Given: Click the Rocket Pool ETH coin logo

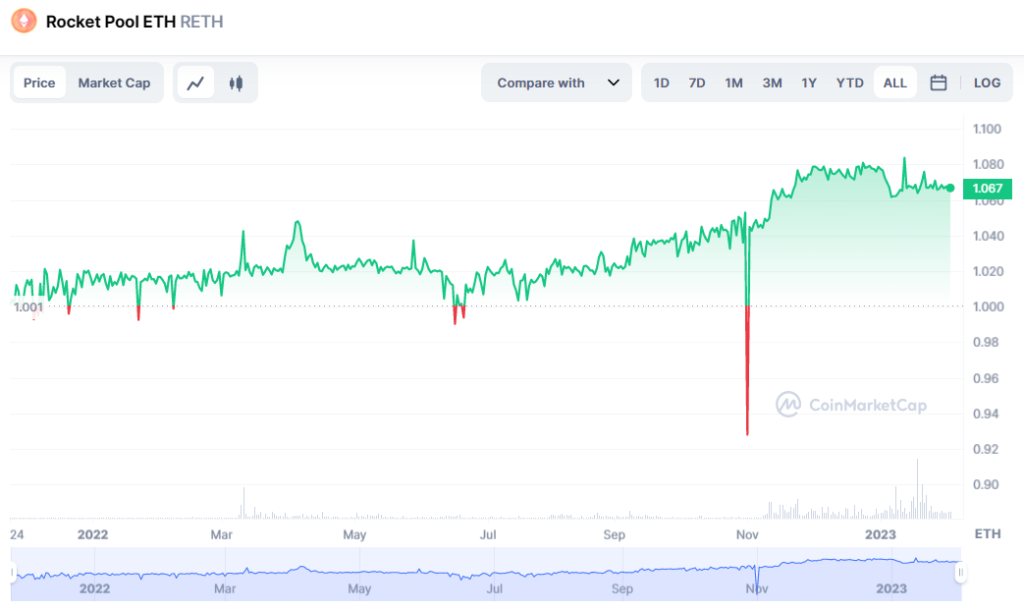Looking at the screenshot, I should (x=24, y=21).
